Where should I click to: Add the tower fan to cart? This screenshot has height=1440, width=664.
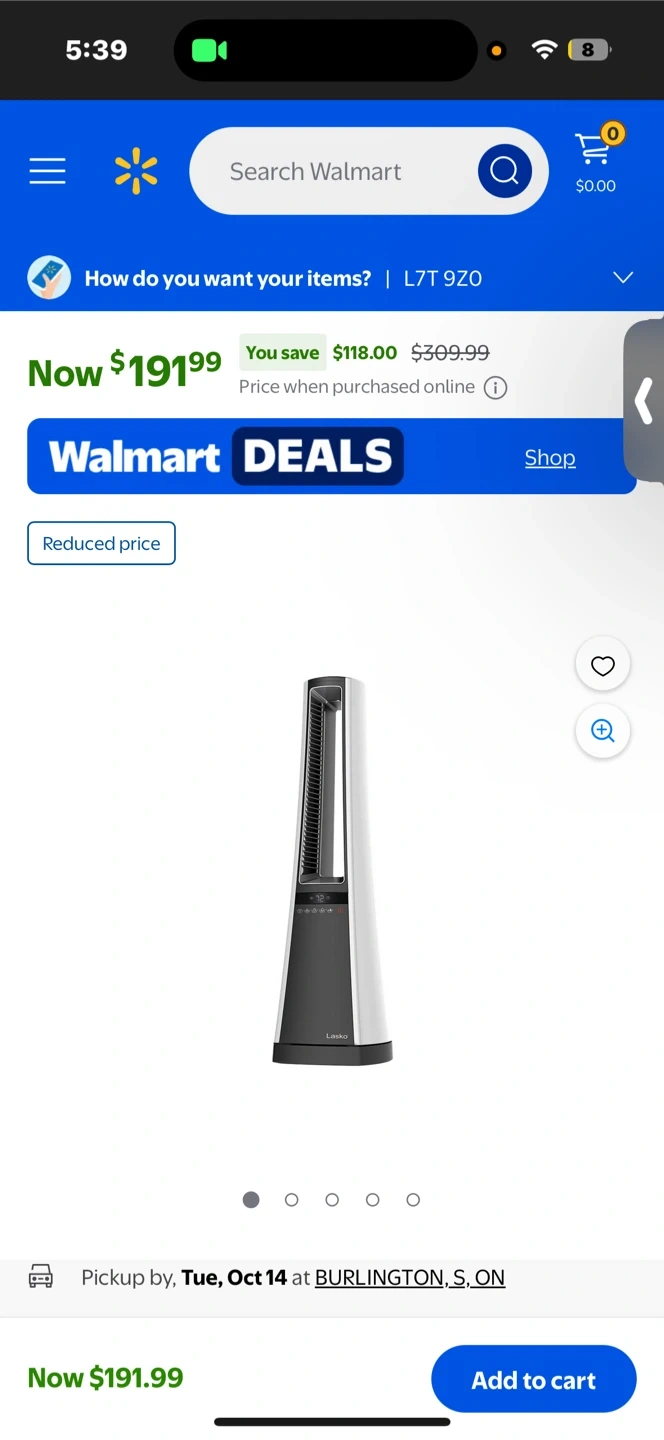(x=534, y=1380)
